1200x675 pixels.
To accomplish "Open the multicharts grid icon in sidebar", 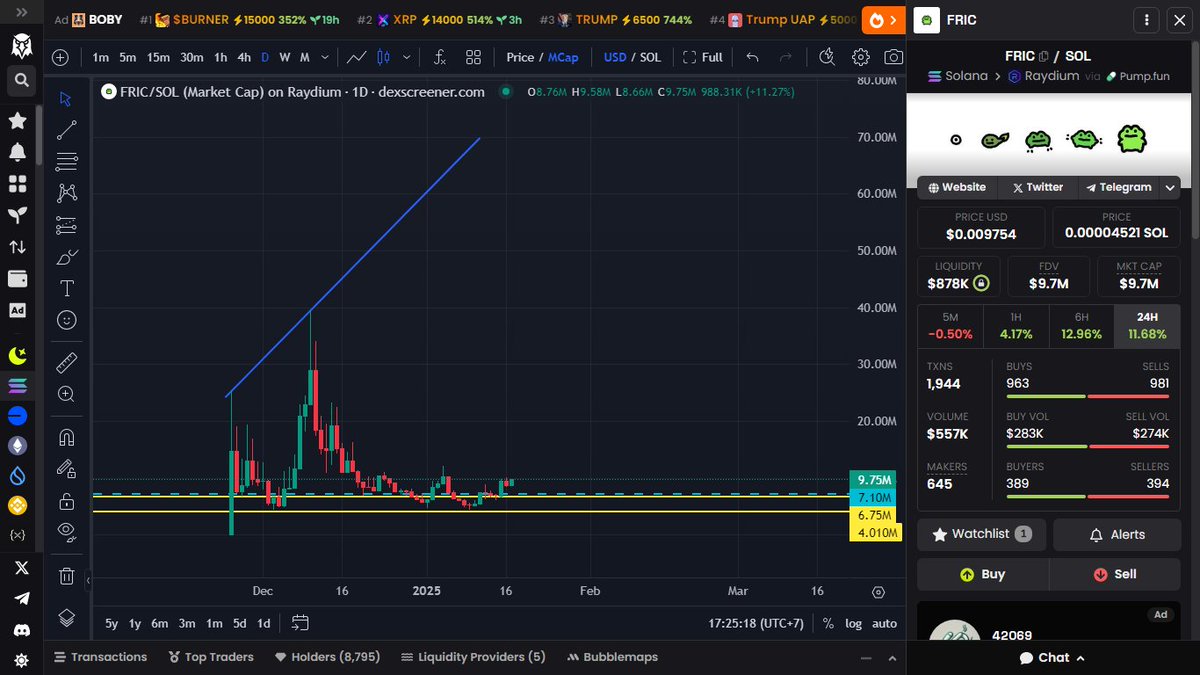I will tap(17, 184).
